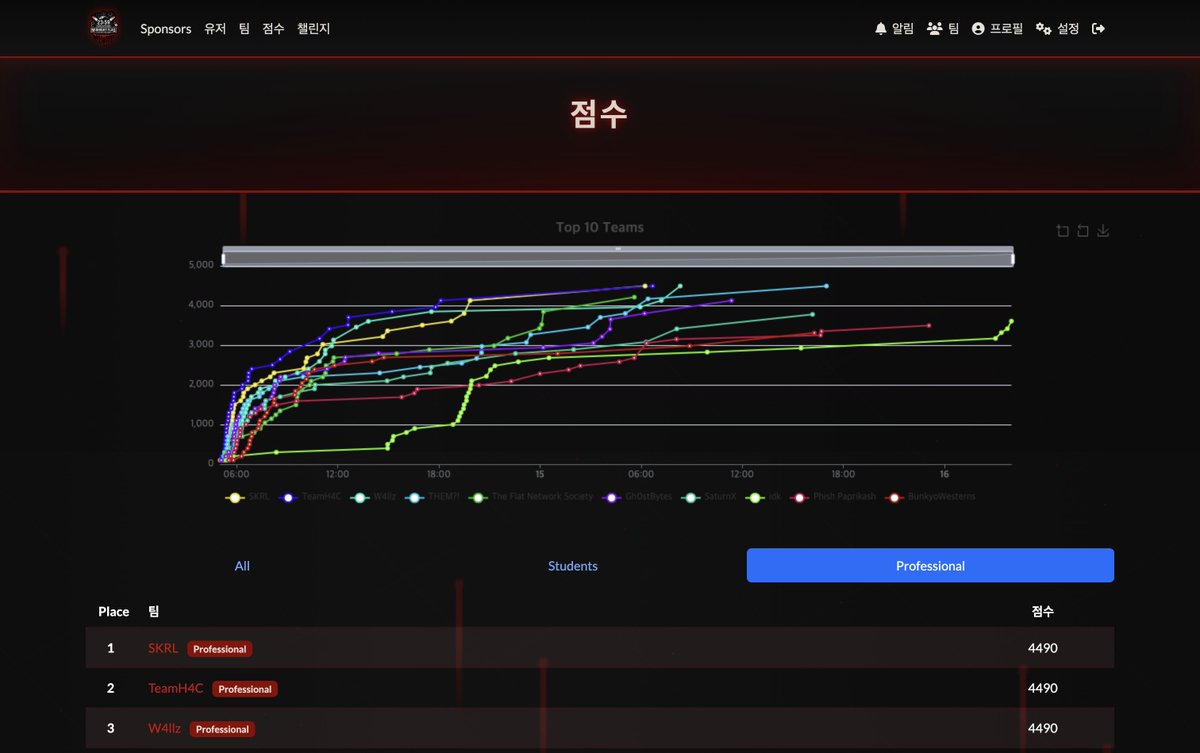
Task: Toggle the Phish Paprikash legend entry
Action: click(x=834, y=496)
